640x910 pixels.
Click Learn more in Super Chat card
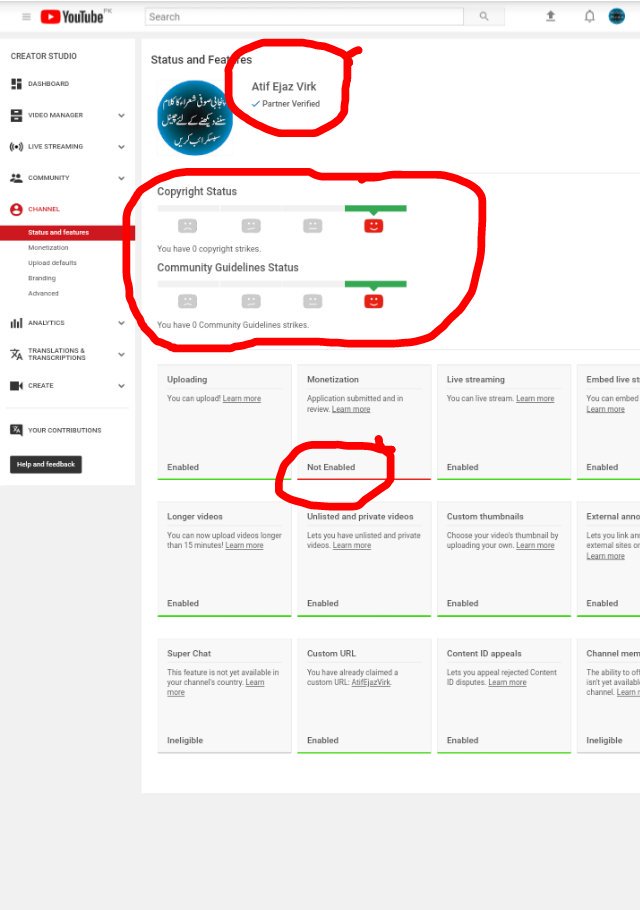255,682
